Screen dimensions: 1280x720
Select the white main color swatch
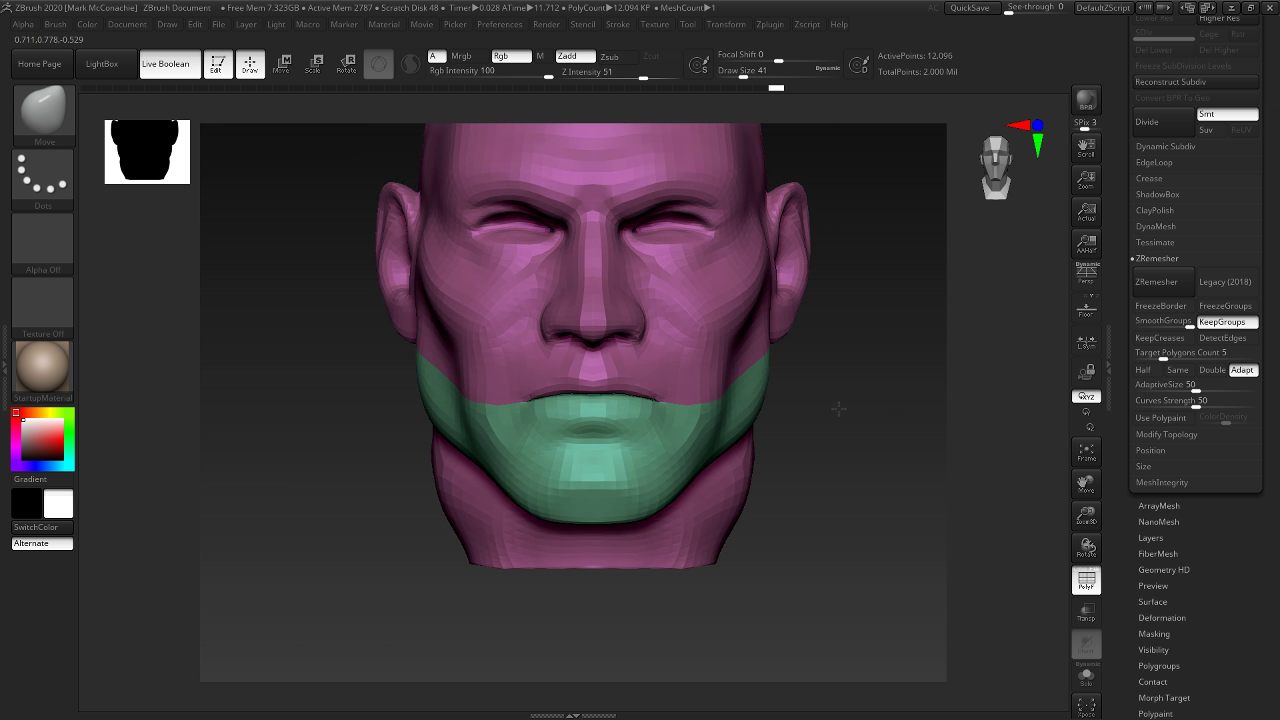[x=58, y=504]
